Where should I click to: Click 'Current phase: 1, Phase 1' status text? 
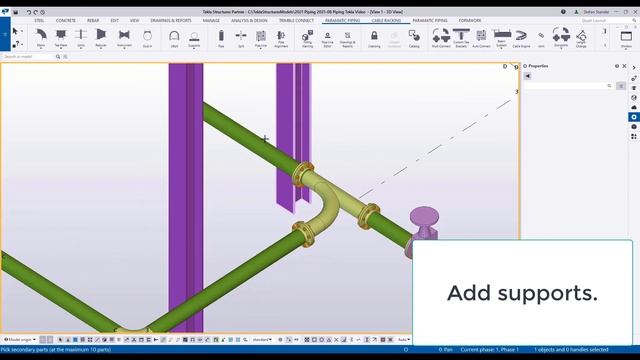click(x=489, y=350)
